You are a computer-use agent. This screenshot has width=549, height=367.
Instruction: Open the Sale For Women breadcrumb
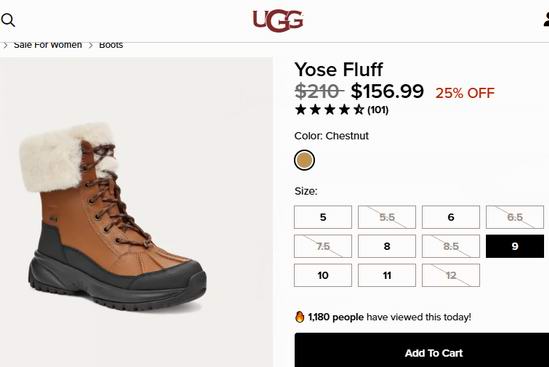tap(48, 45)
